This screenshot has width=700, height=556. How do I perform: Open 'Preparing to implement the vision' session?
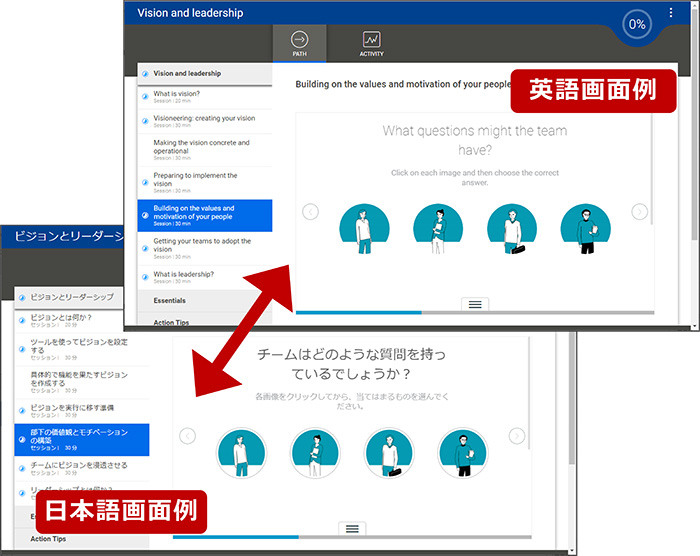[x=205, y=183]
